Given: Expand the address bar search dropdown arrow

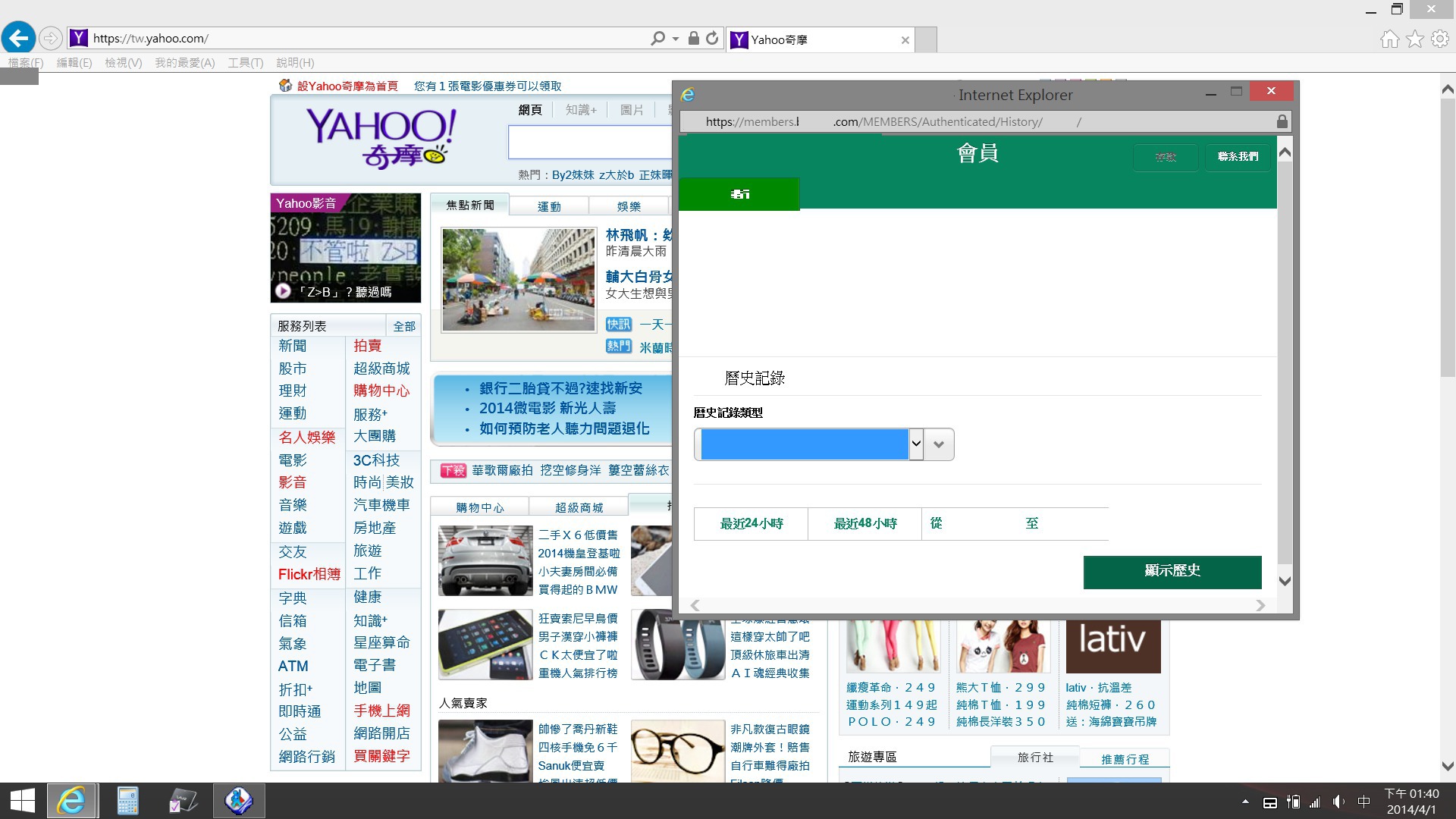Looking at the screenshot, I should point(676,38).
